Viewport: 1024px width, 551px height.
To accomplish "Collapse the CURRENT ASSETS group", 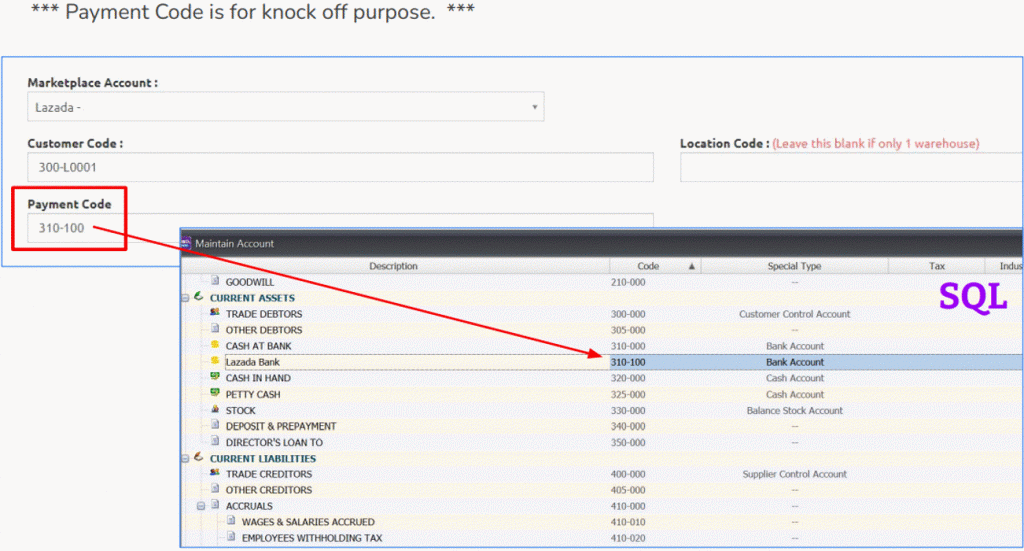I will click(x=185, y=298).
